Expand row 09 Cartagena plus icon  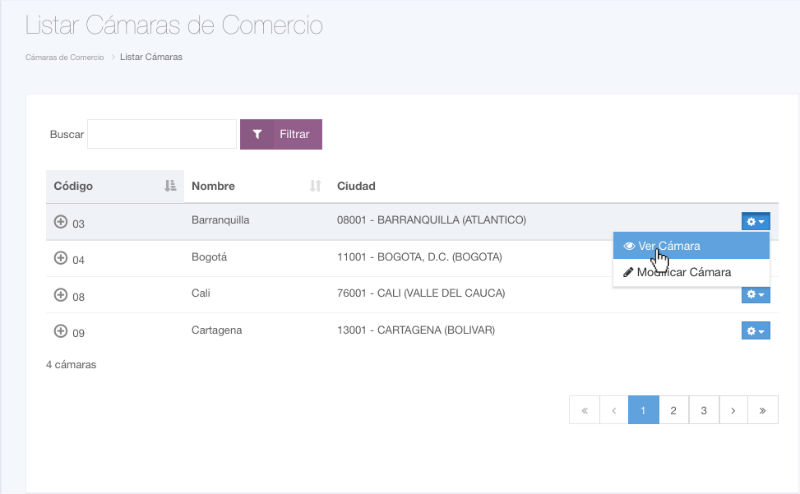pyautogui.click(x=60, y=331)
